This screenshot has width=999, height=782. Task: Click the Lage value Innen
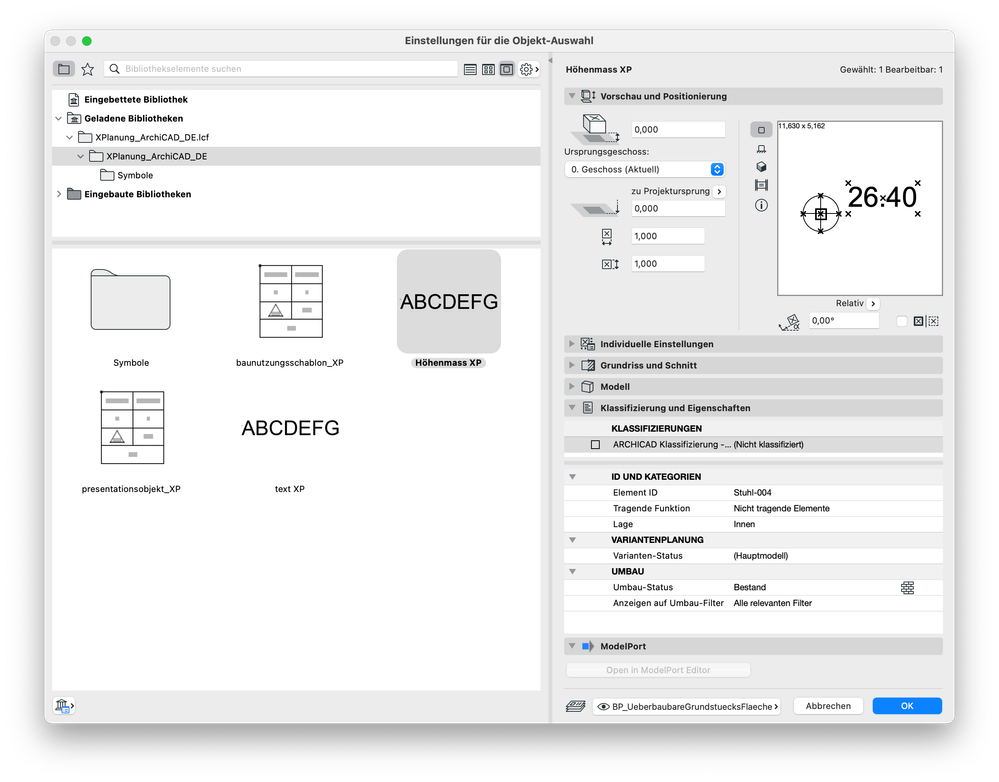pyautogui.click(x=744, y=525)
